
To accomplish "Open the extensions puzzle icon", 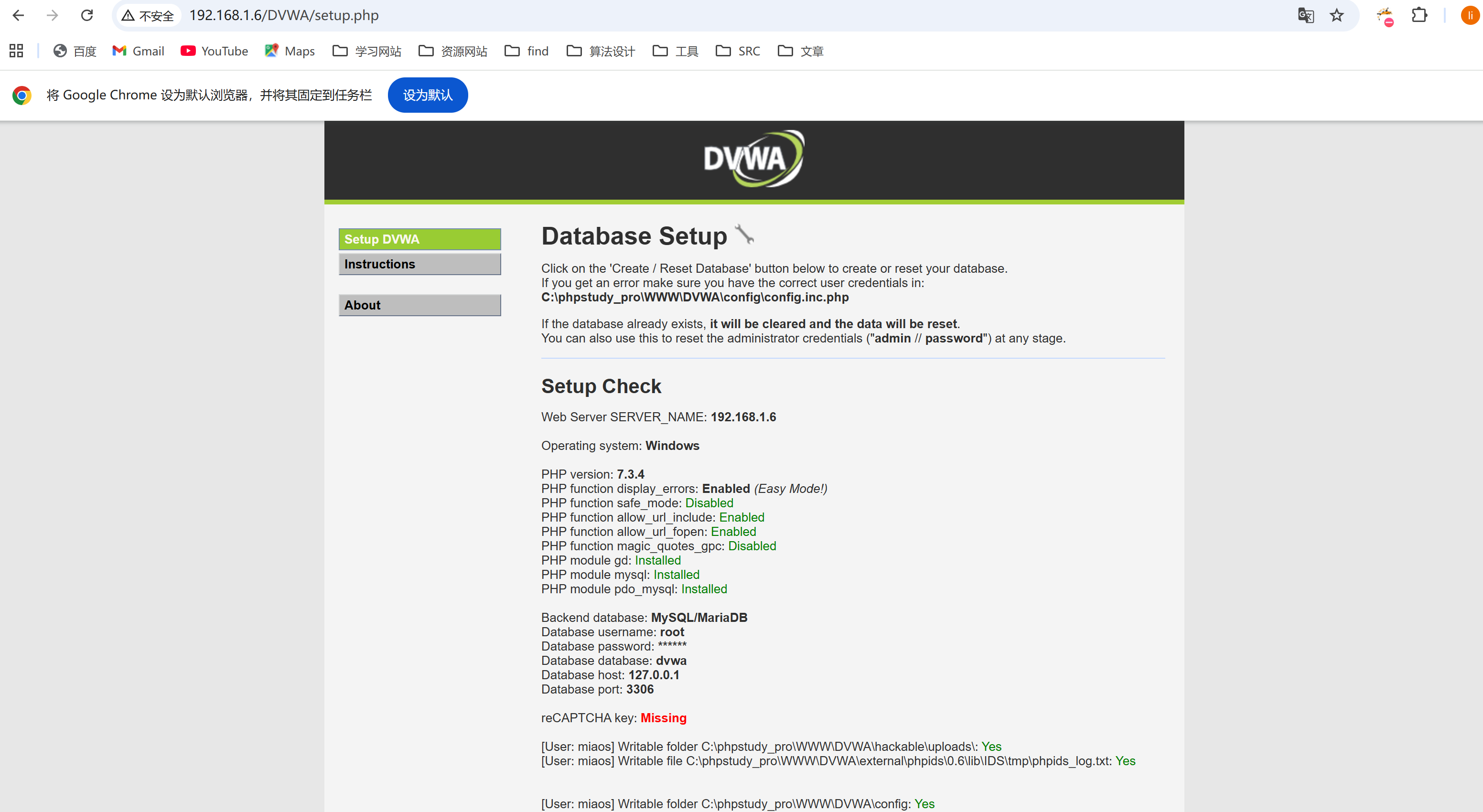I will tap(1419, 16).
